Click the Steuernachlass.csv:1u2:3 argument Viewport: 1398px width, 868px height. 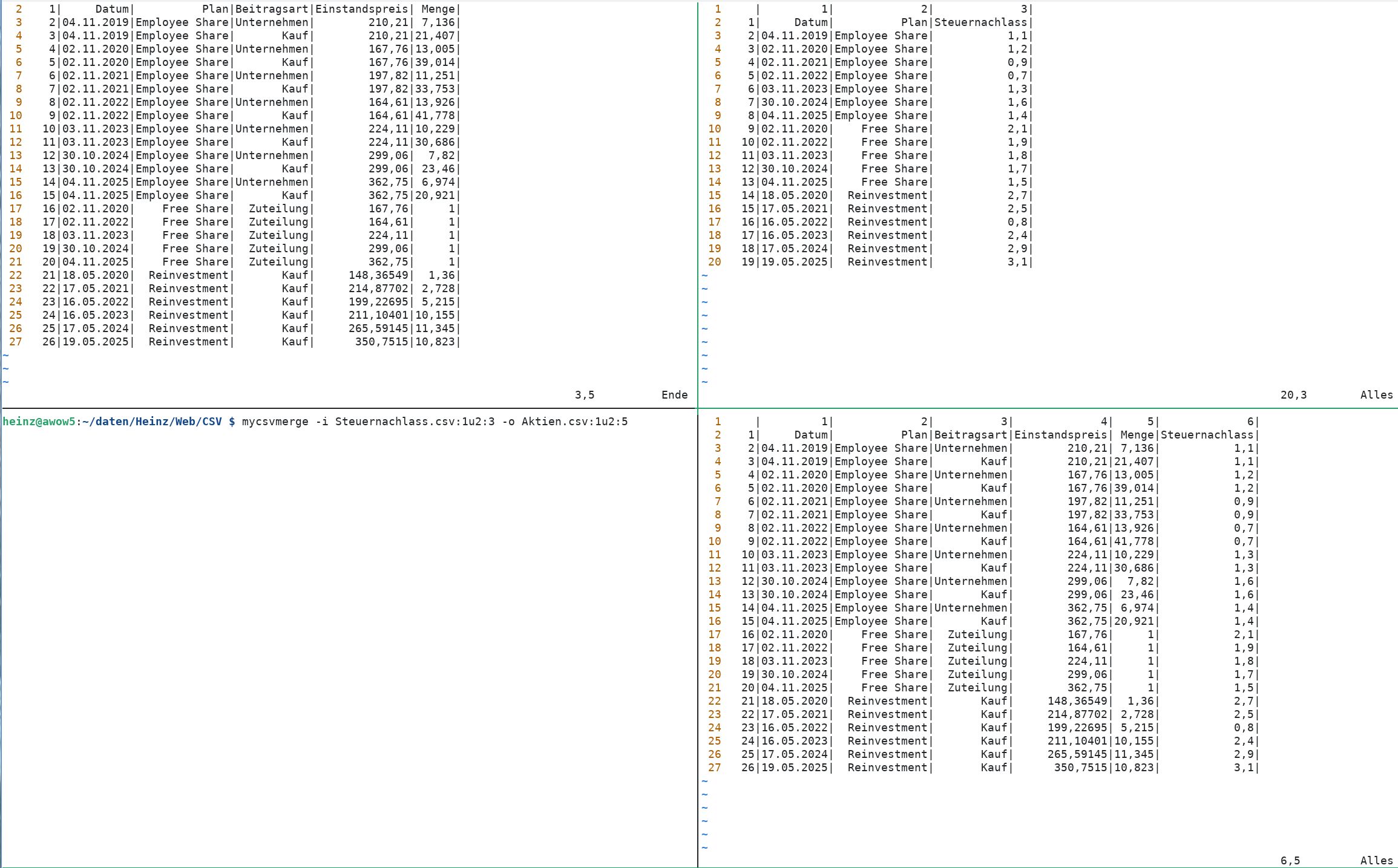(415, 422)
